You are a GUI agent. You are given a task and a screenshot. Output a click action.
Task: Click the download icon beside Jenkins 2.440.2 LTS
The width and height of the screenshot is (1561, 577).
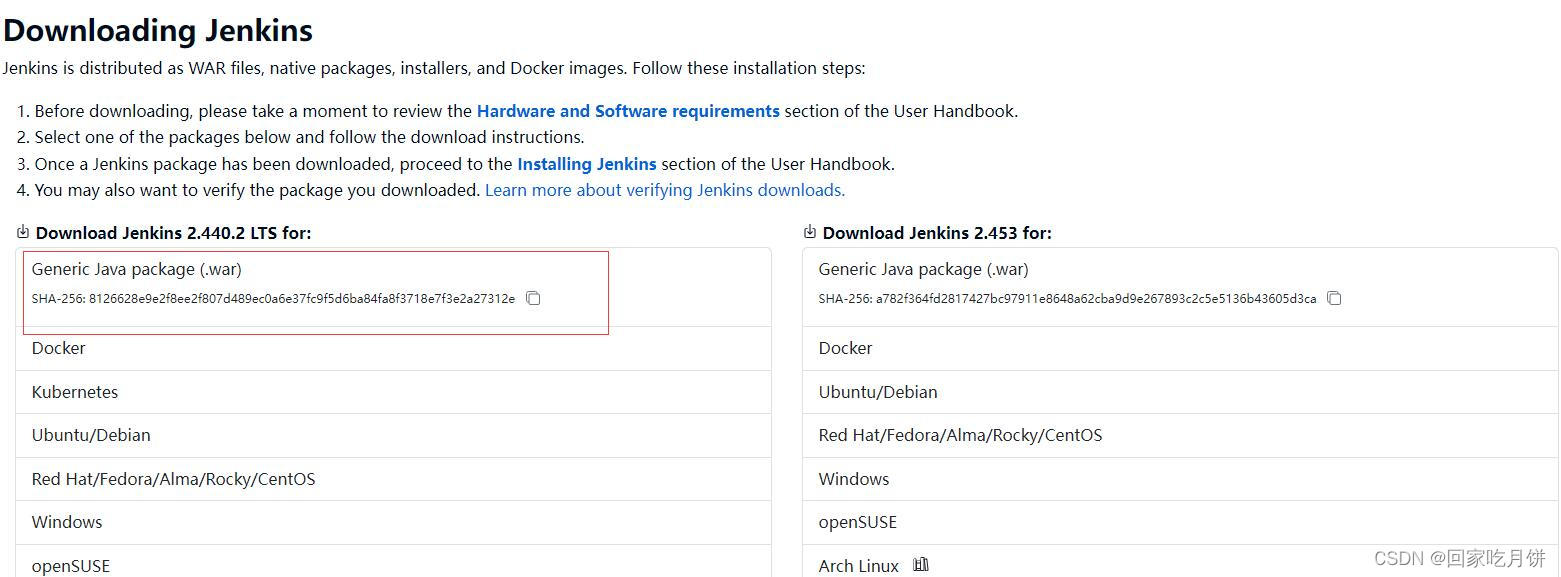23,232
